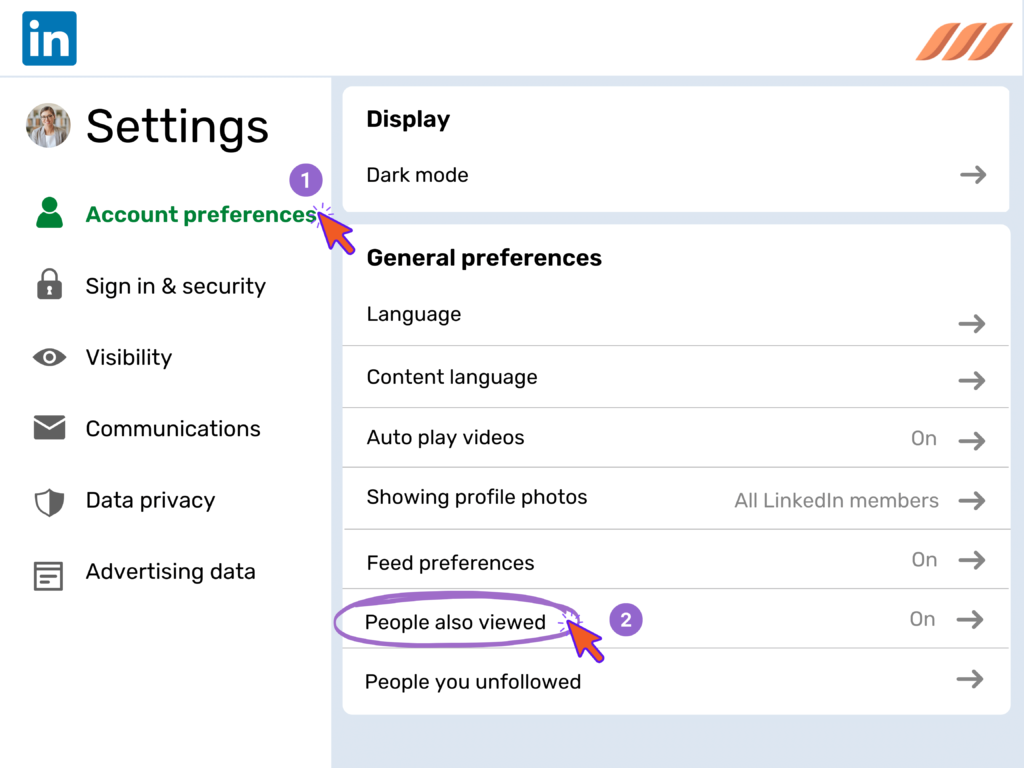The image size is (1024, 768).
Task: Click the Advertising data document icon
Action: [48, 571]
